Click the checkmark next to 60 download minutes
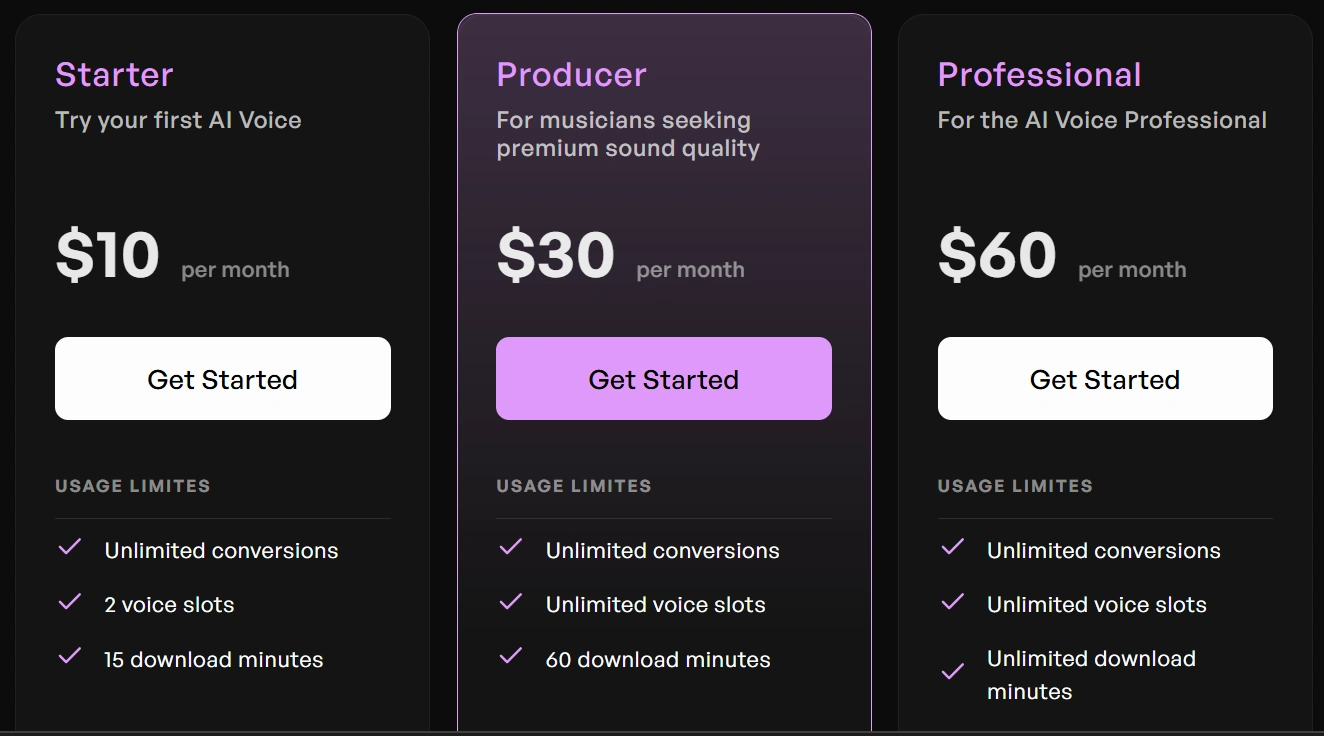This screenshot has height=736, width=1324. point(511,656)
